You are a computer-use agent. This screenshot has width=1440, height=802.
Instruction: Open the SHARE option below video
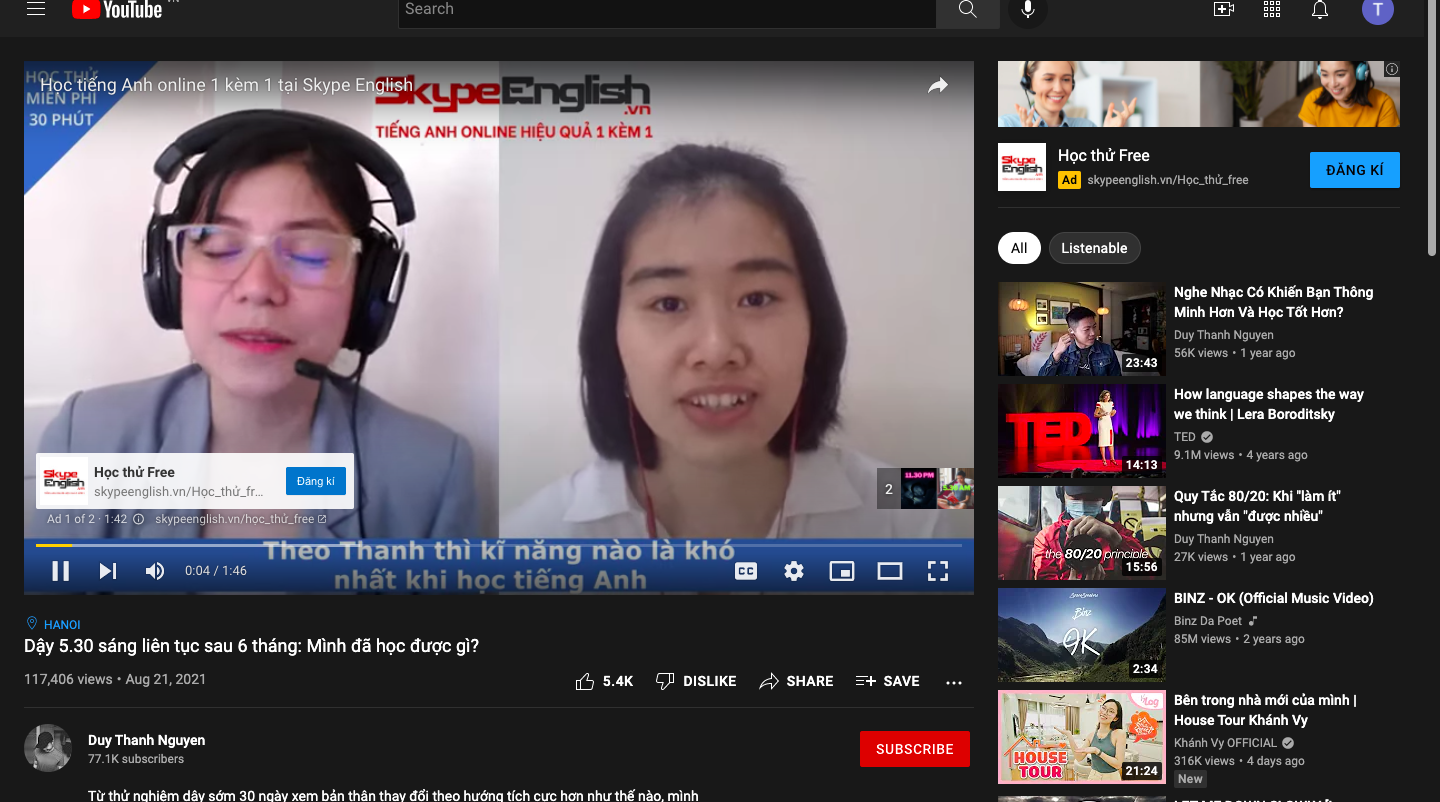tap(796, 681)
